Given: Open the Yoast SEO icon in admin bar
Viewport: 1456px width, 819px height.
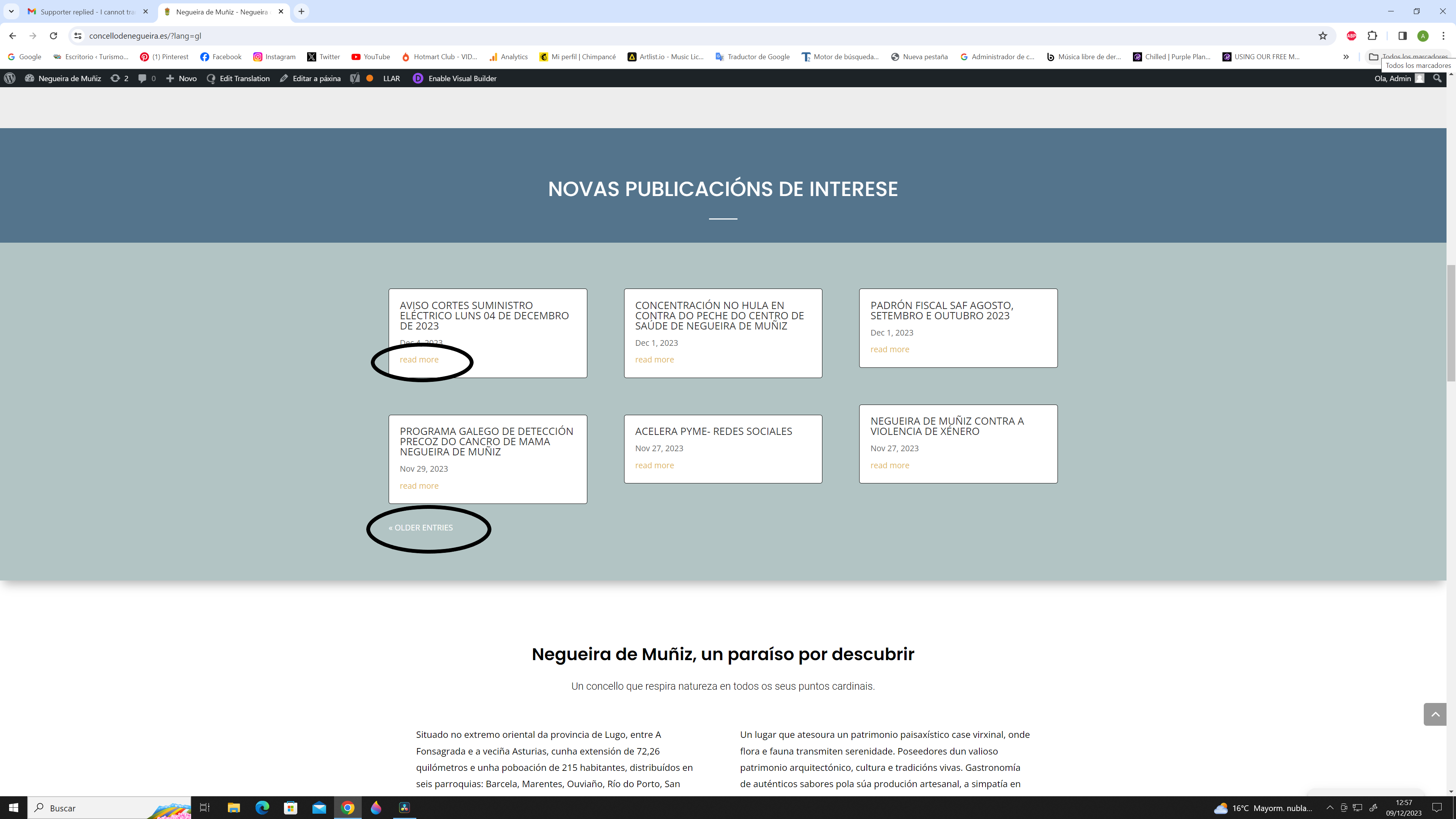Looking at the screenshot, I should [x=355, y=78].
